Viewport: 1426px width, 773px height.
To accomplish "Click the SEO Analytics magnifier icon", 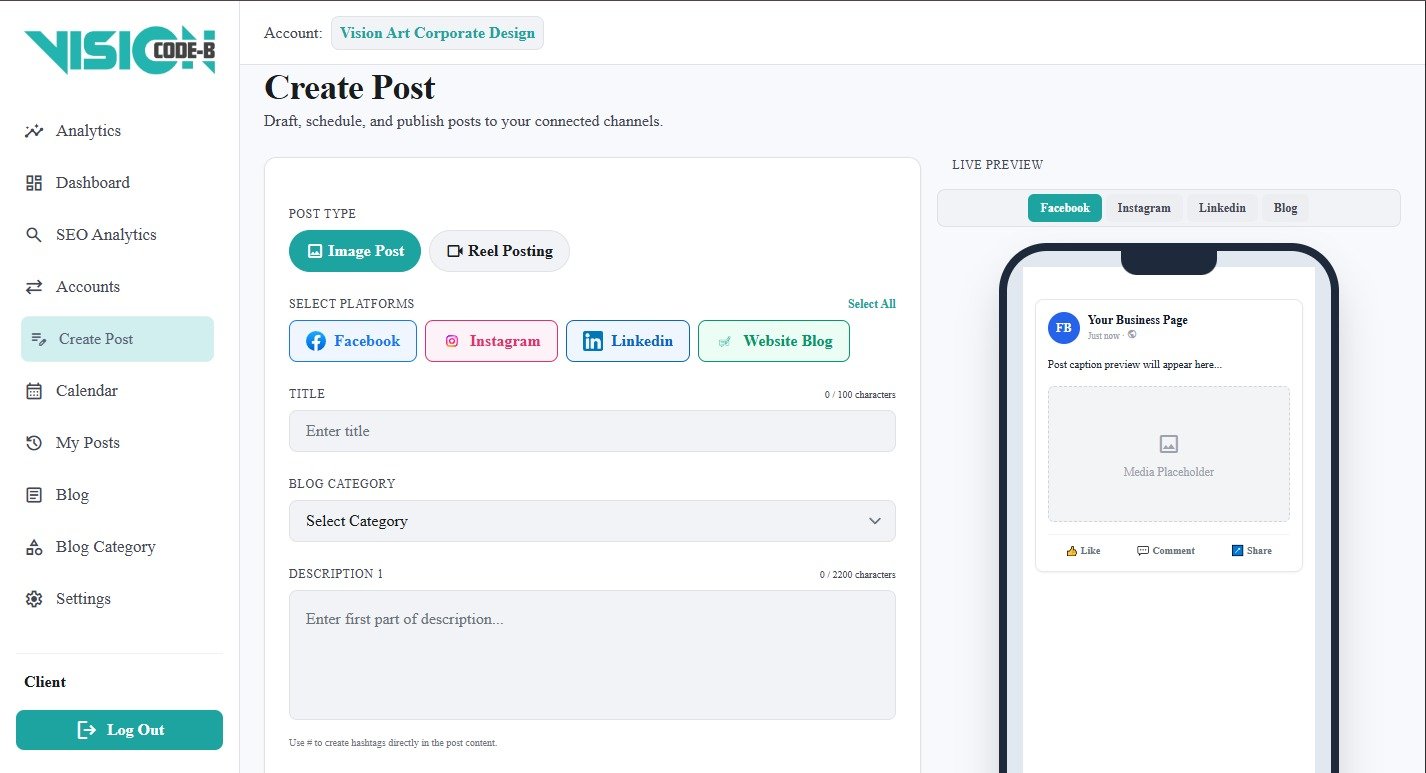I will (x=34, y=235).
